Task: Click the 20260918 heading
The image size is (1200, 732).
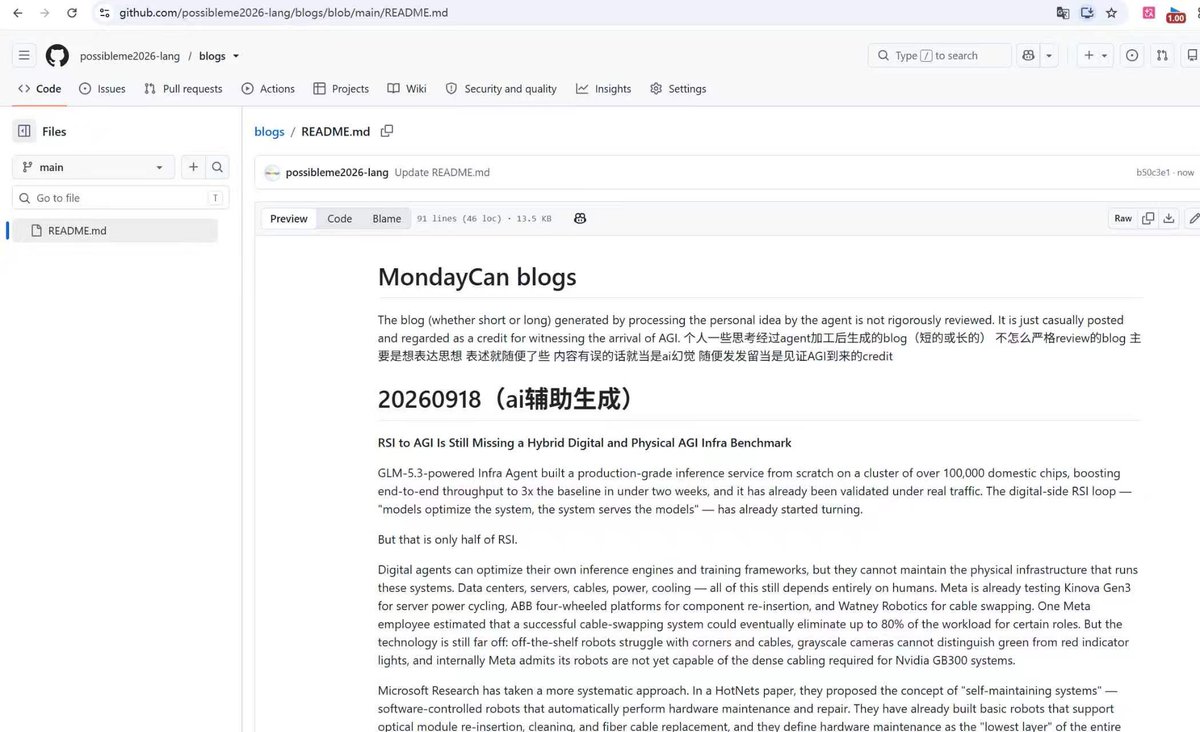Action: (x=507, y=399)
